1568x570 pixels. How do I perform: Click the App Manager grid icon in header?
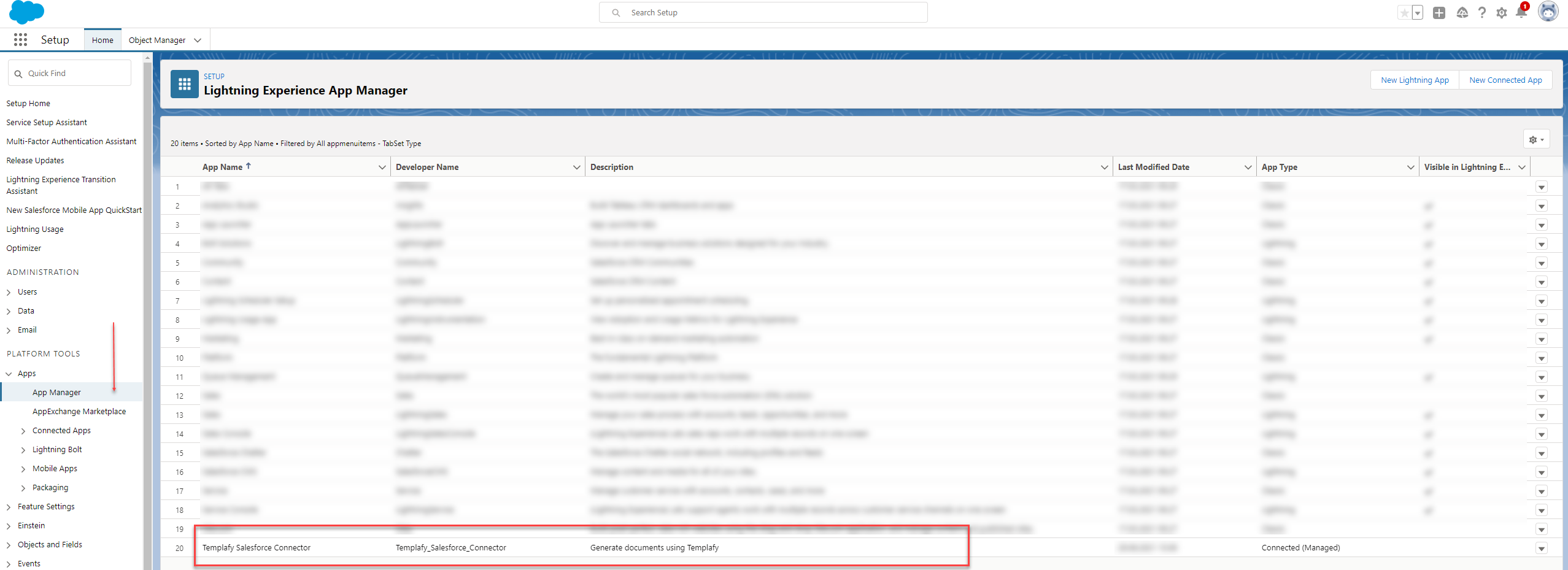click(x=185, y=85)
